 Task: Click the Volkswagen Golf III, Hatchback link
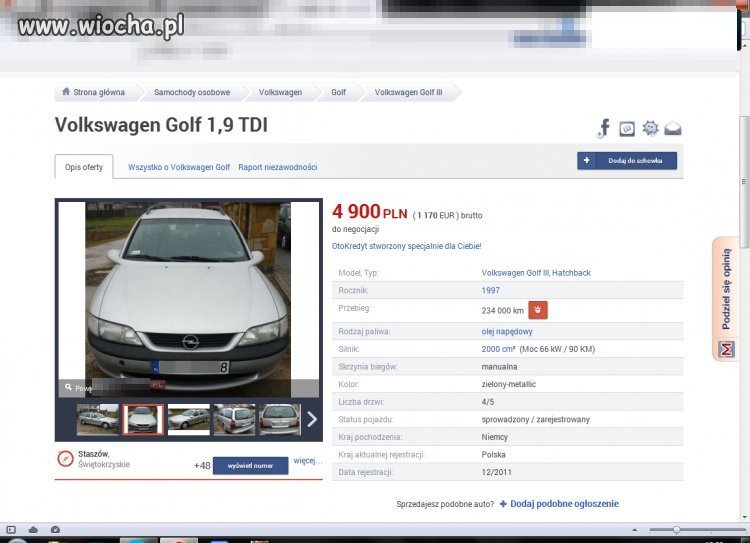[x=536, y=273]
